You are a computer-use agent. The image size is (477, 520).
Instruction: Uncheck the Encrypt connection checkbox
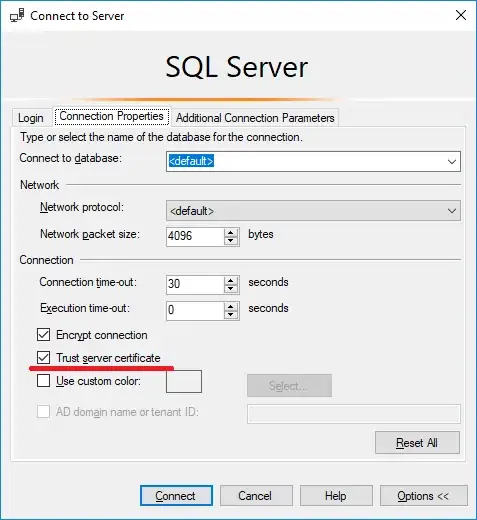coord(44,334)
